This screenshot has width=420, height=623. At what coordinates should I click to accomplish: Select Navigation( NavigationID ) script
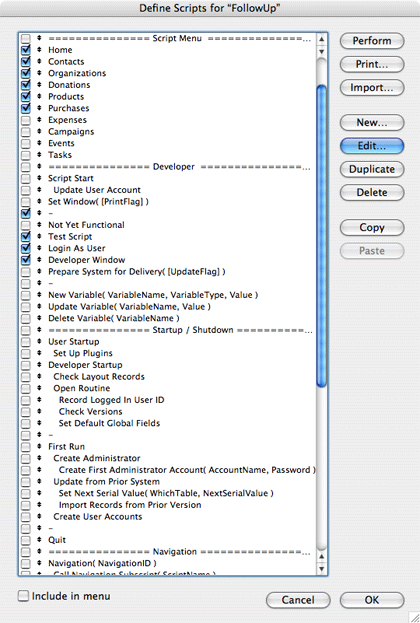click(x=167, y=563)
